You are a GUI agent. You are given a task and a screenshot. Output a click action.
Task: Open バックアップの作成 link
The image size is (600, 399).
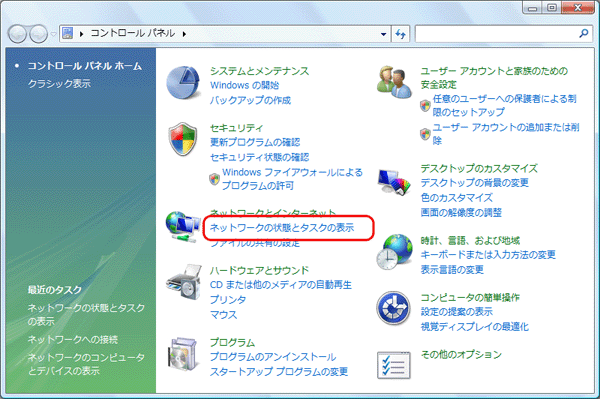[250, 100]
